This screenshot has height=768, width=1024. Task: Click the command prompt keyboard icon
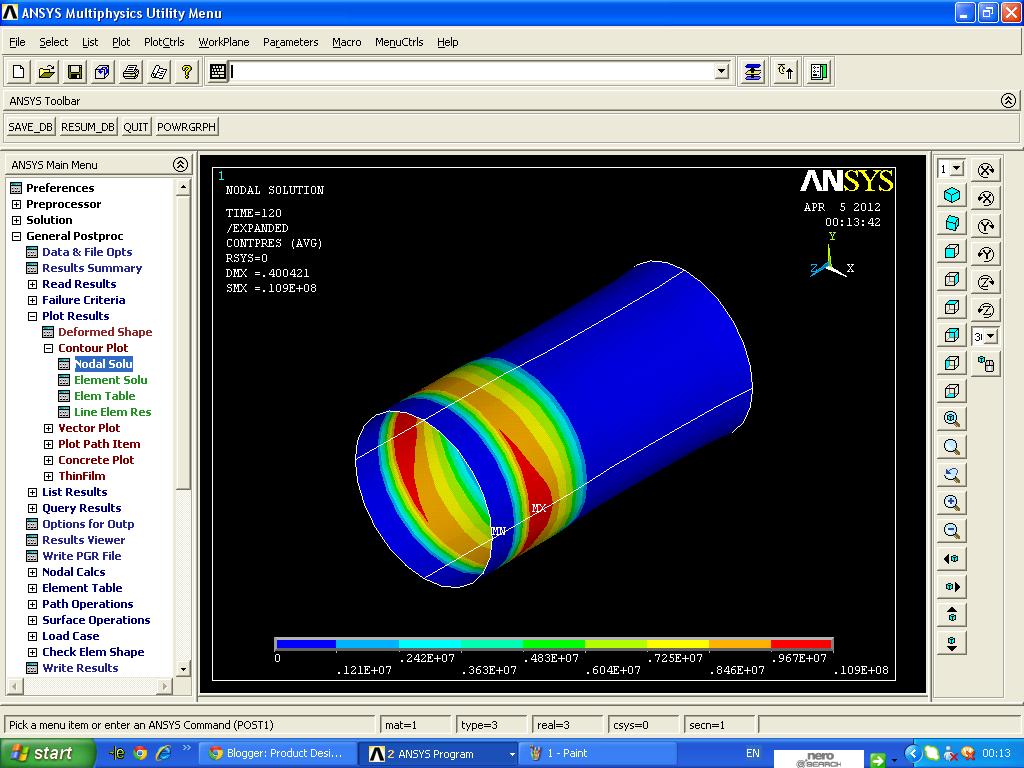217,72
